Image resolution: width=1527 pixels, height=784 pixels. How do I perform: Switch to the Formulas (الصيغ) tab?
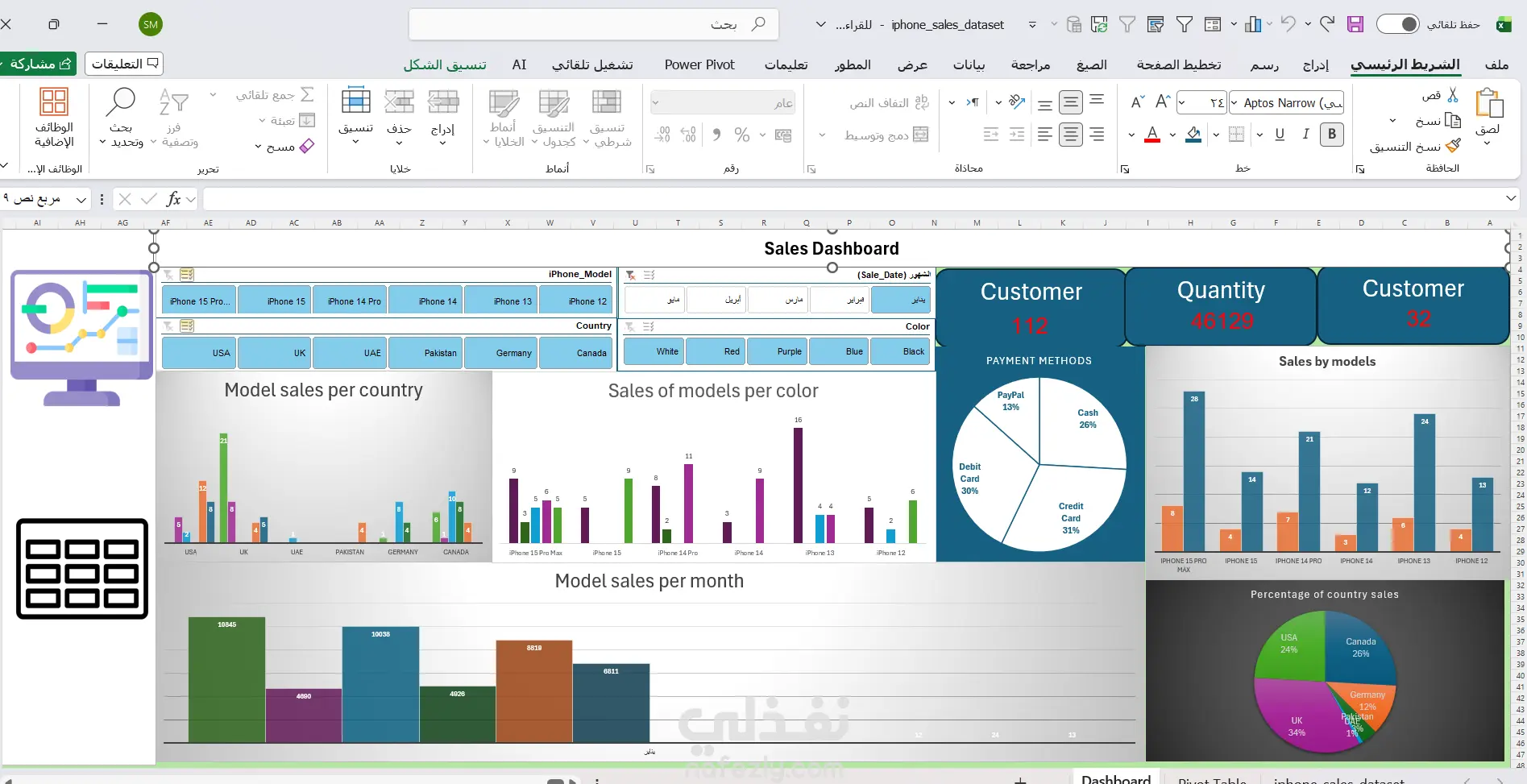point(1092,64)
